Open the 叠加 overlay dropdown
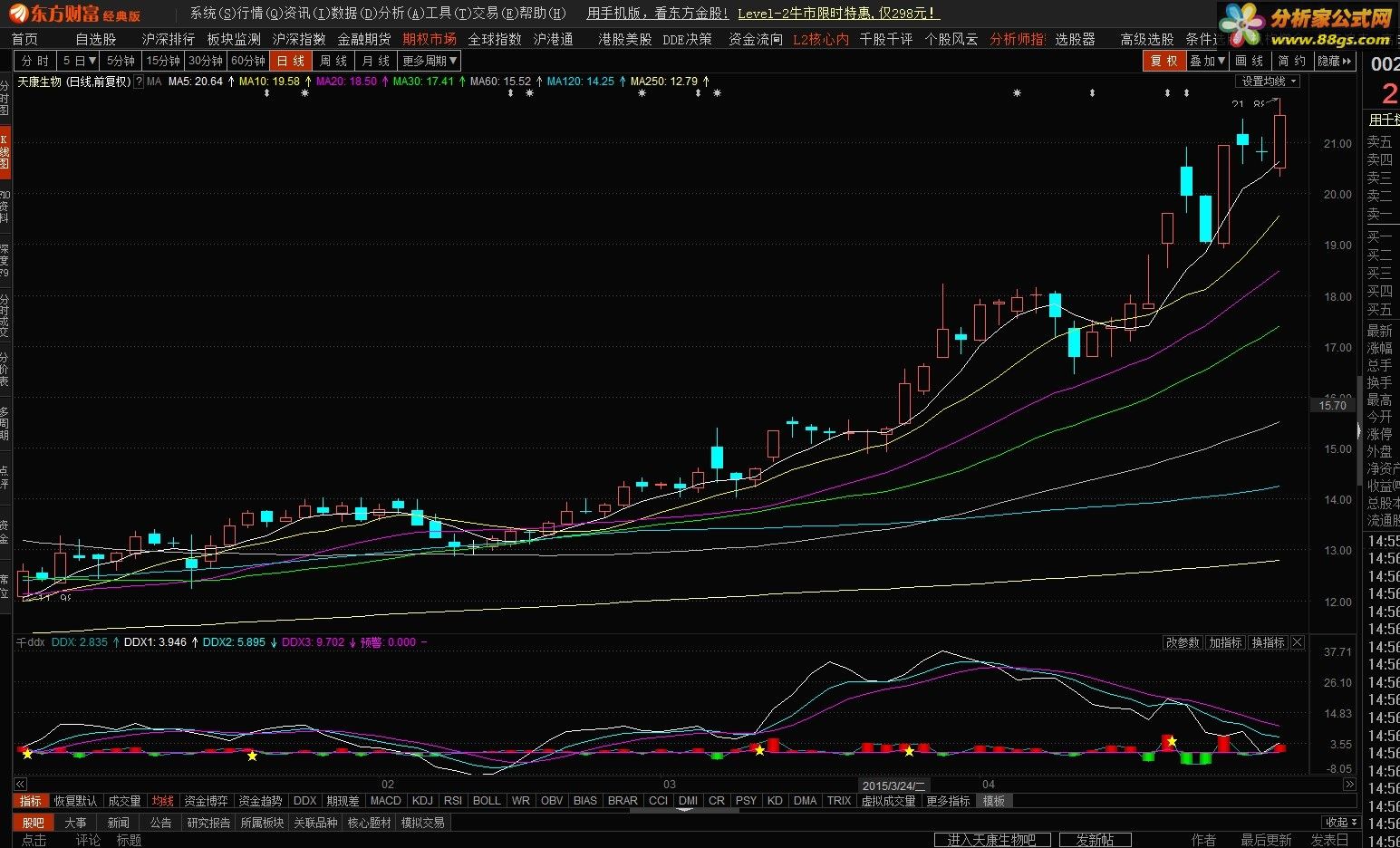Viewport: 1400px width, 848px height. pos(1208,61)
